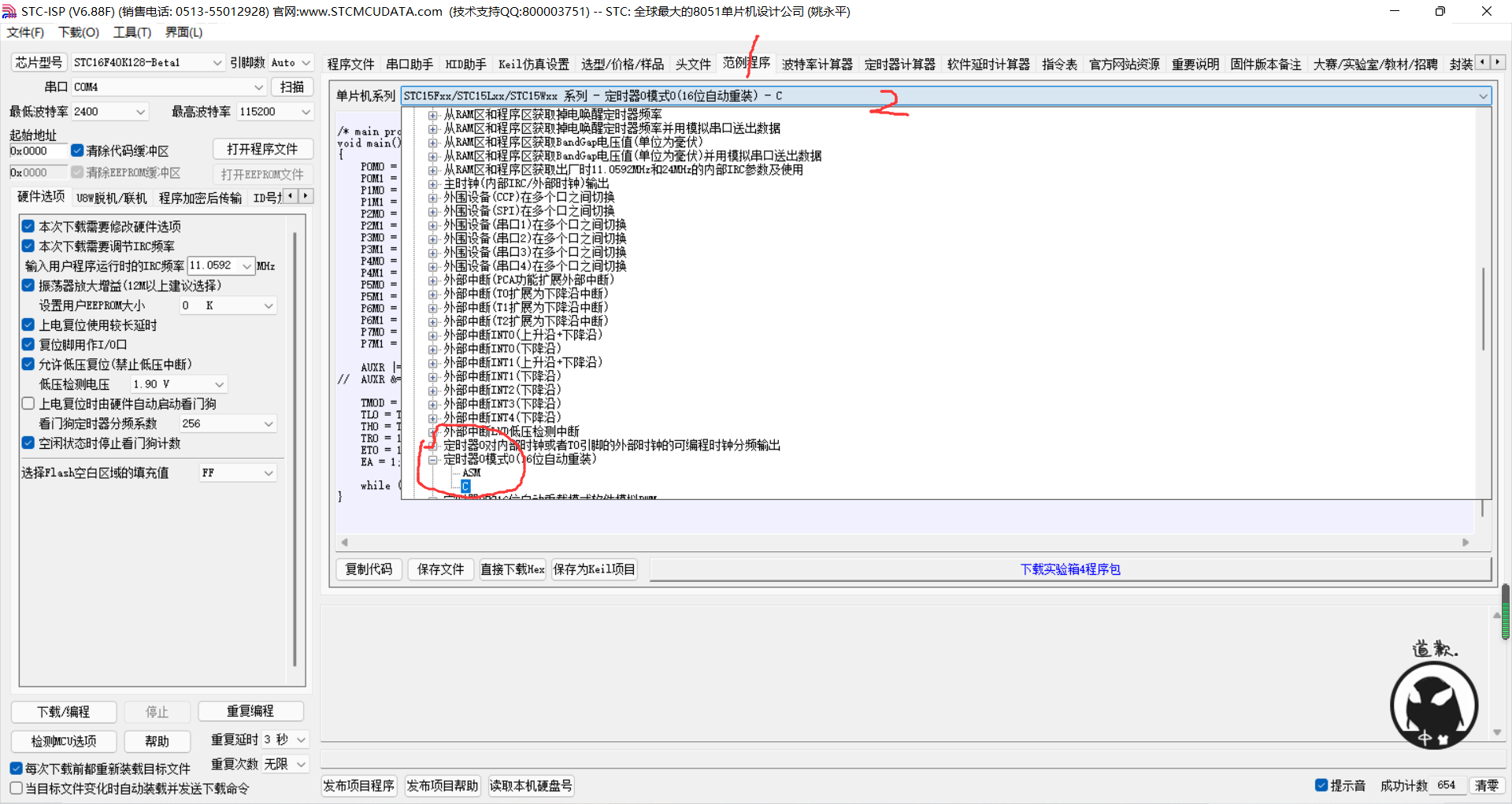Open the 界面(L) menu
The height and width of the screenshot is (804, 1512).
tap(183, 32)
